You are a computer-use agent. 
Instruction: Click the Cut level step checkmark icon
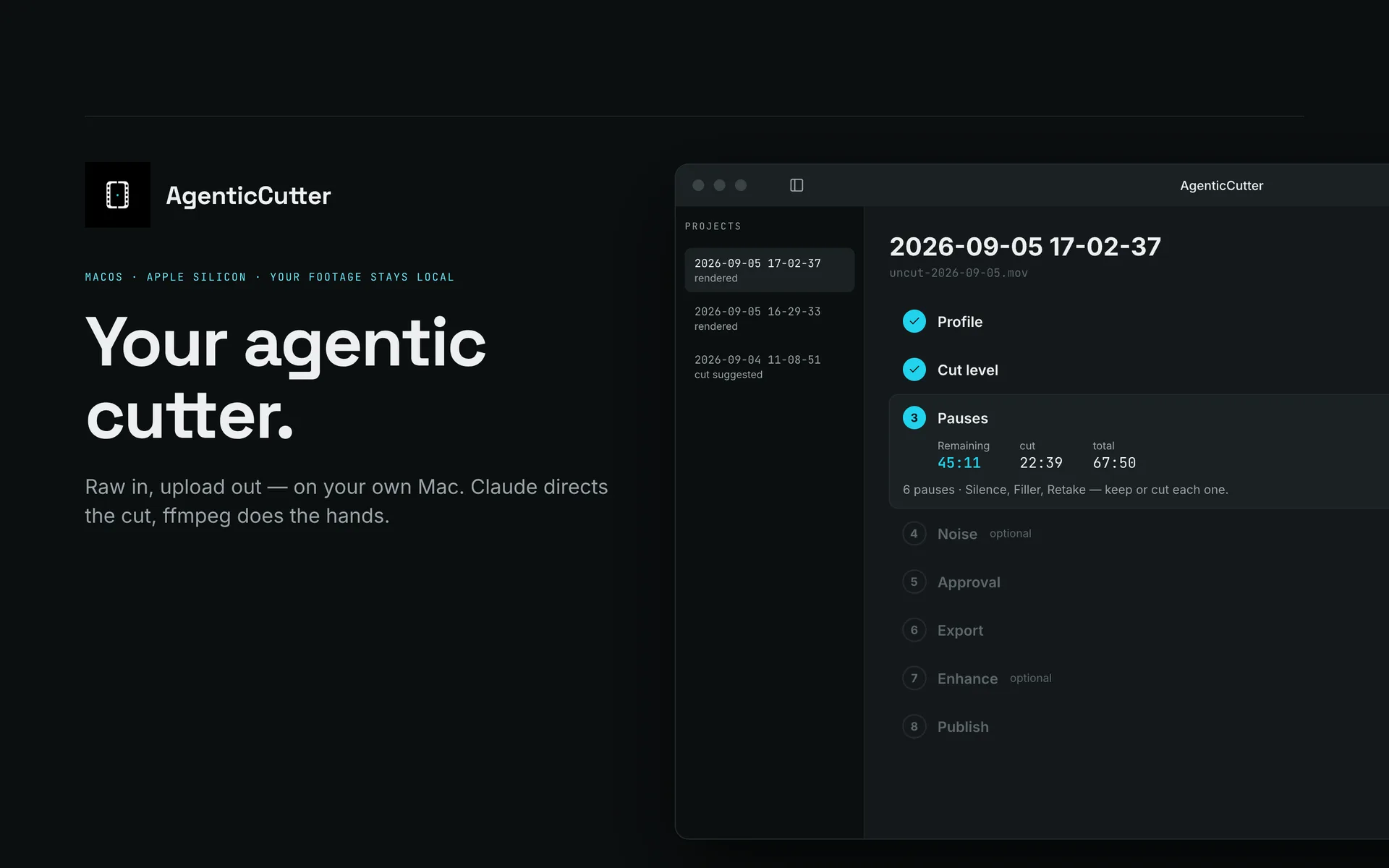point(914,370)
